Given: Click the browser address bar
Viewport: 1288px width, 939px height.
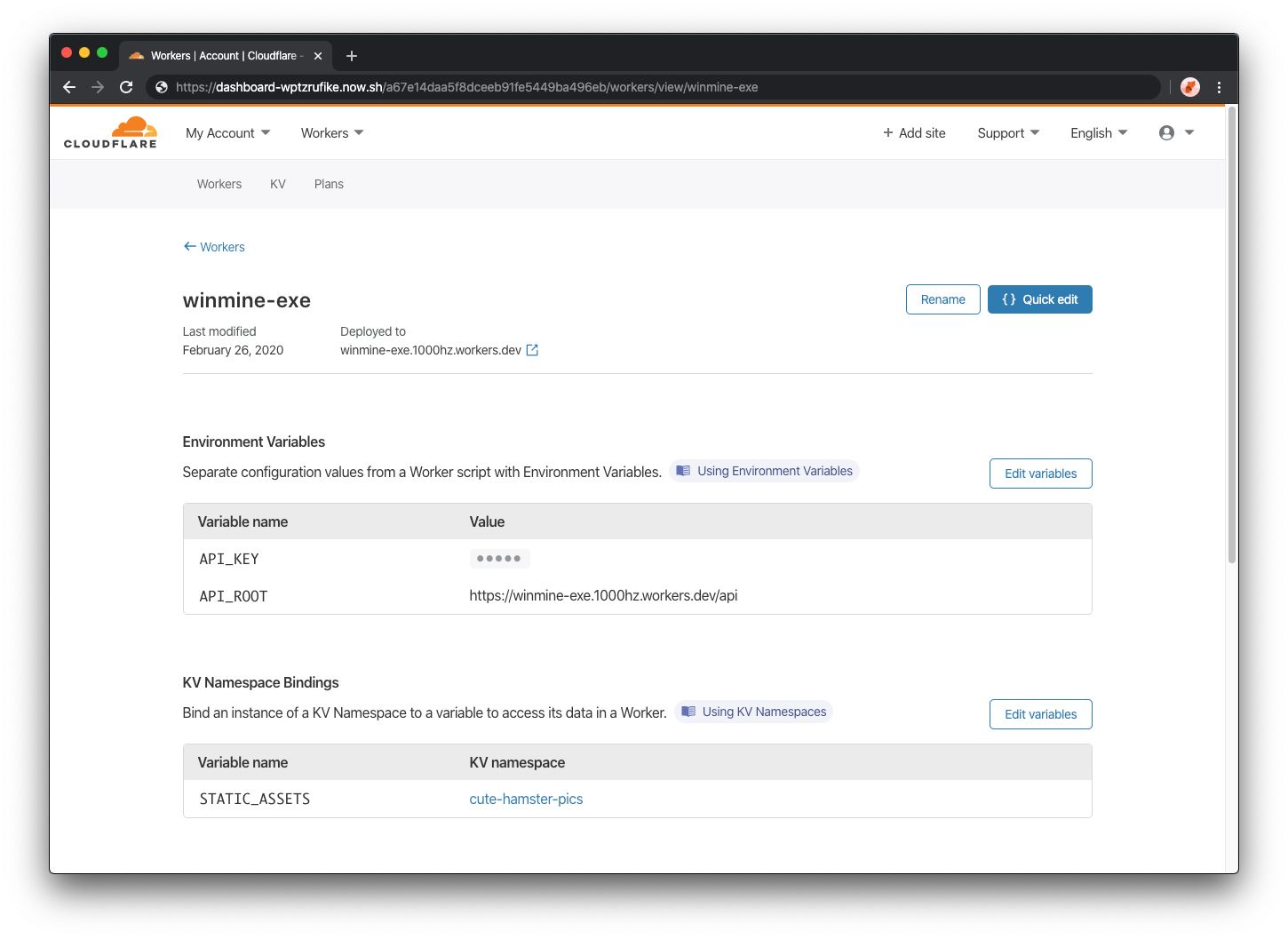Looking at the screenshot, I should click(622, 87).
